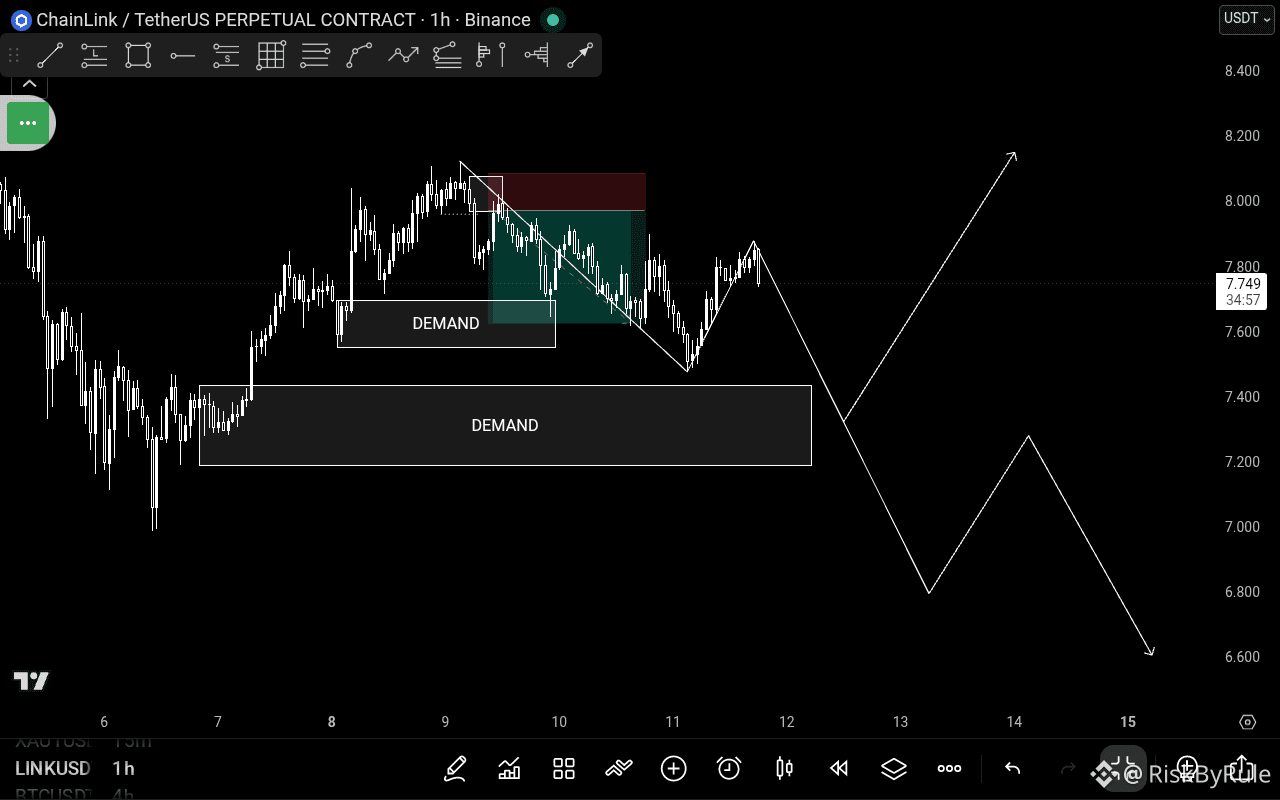
Task: Select the lower large DEMAND zone label
Action: 505,425
